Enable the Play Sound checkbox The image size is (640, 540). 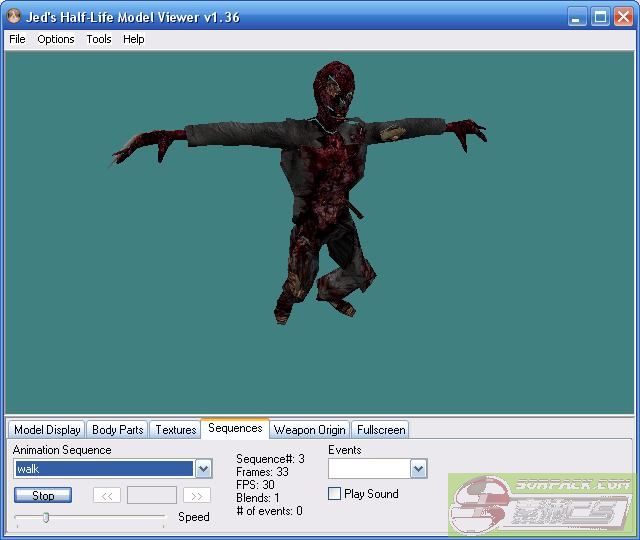[x=334, y=493]
